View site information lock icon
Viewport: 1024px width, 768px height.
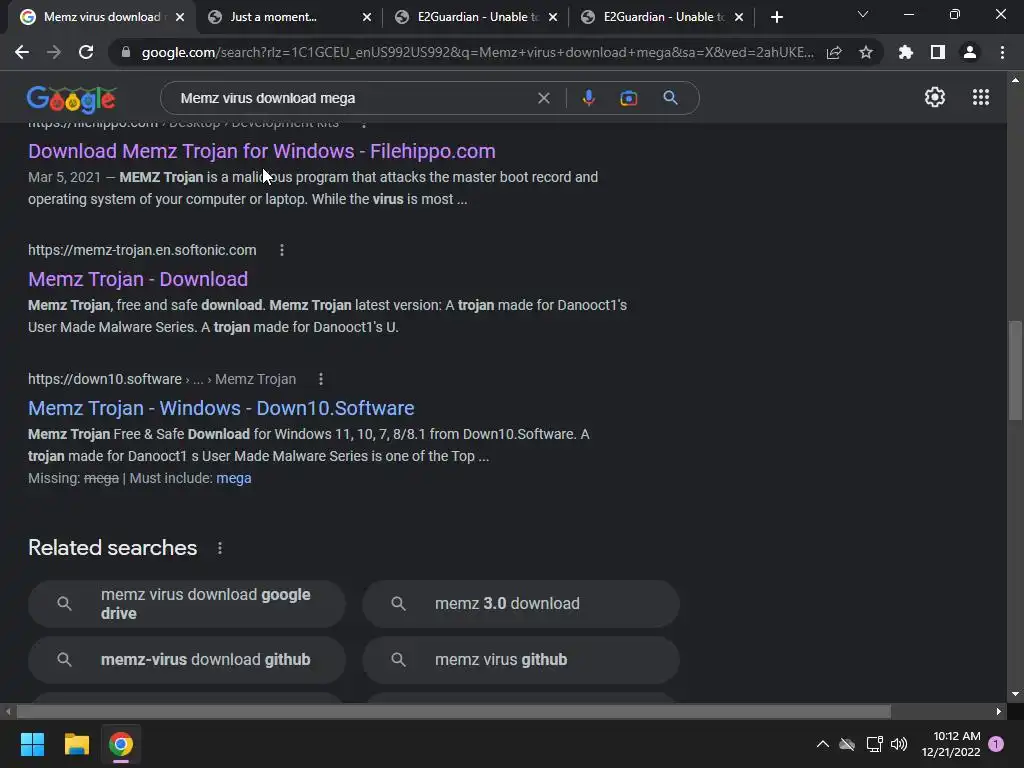click(125, 52)
